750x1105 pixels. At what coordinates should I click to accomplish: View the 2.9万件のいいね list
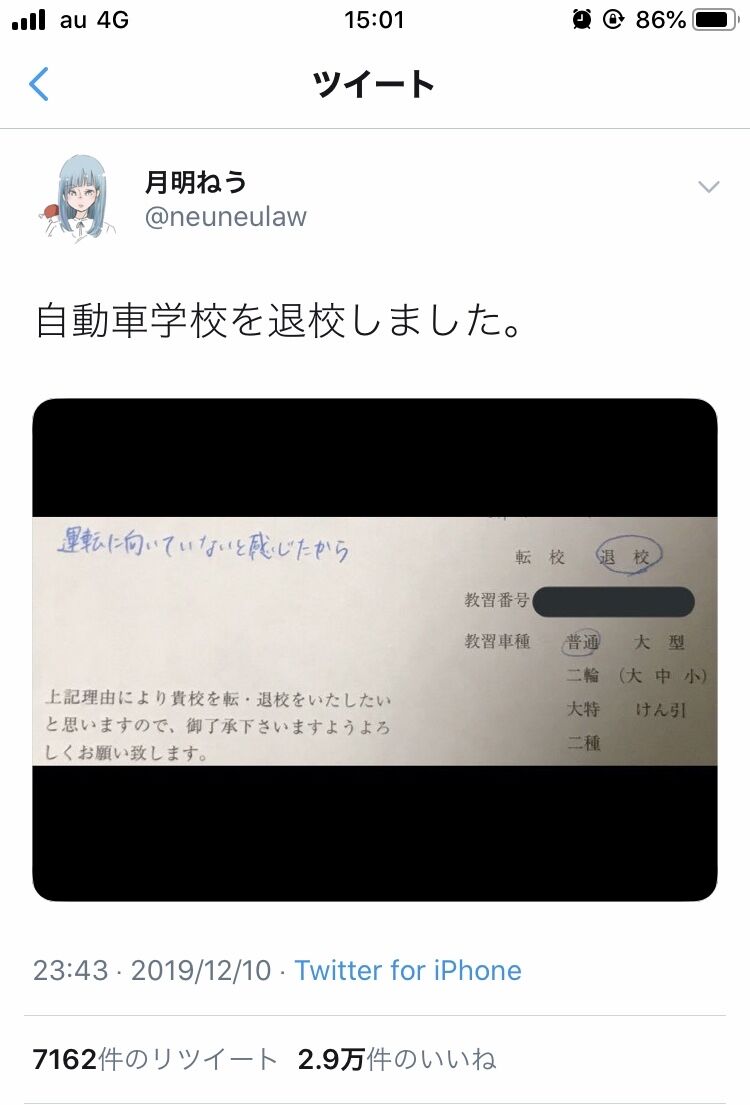tap(397, 1059)
